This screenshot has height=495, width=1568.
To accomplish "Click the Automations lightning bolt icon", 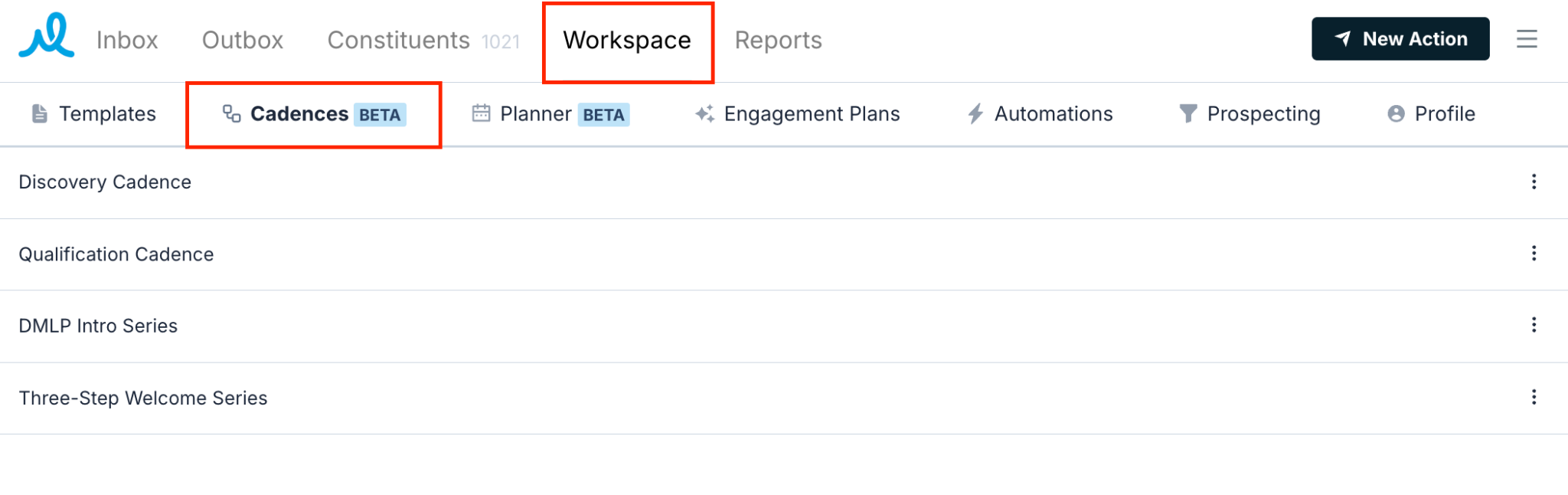I will point(975,114).
